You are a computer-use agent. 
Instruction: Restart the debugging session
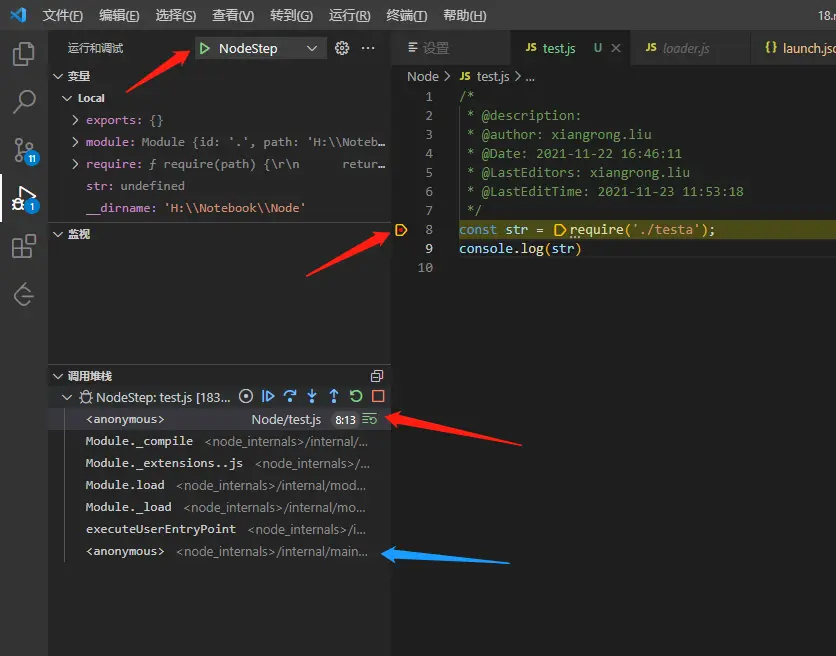tap(356, 397)
